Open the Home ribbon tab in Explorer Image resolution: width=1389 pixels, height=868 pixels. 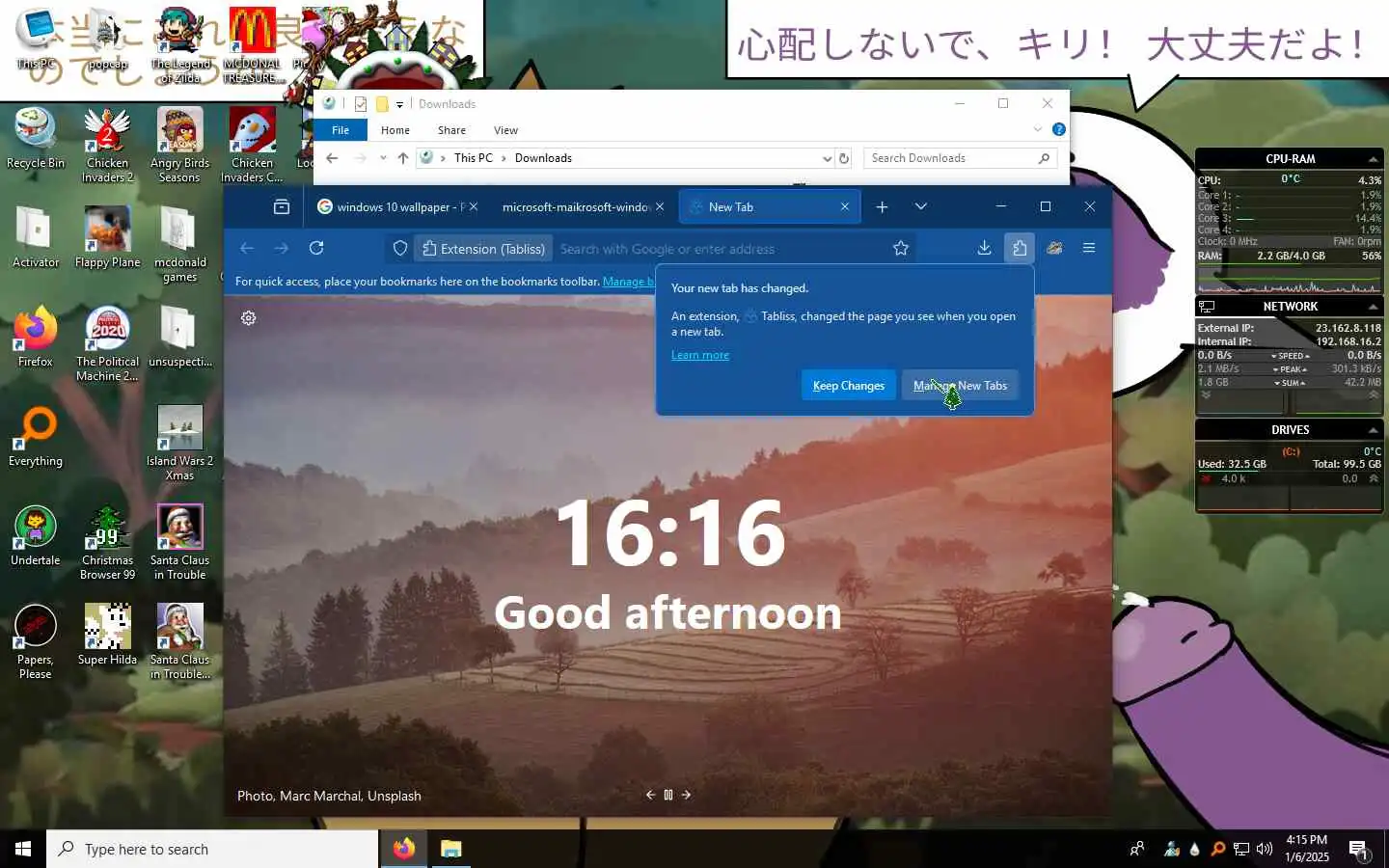(395, 130)
